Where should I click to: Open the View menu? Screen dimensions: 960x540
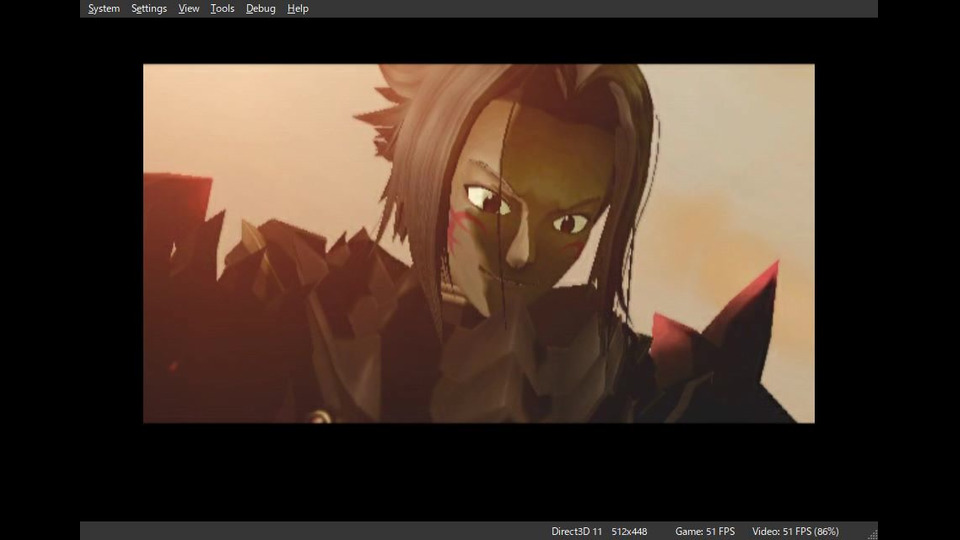(x=189, y=9)
